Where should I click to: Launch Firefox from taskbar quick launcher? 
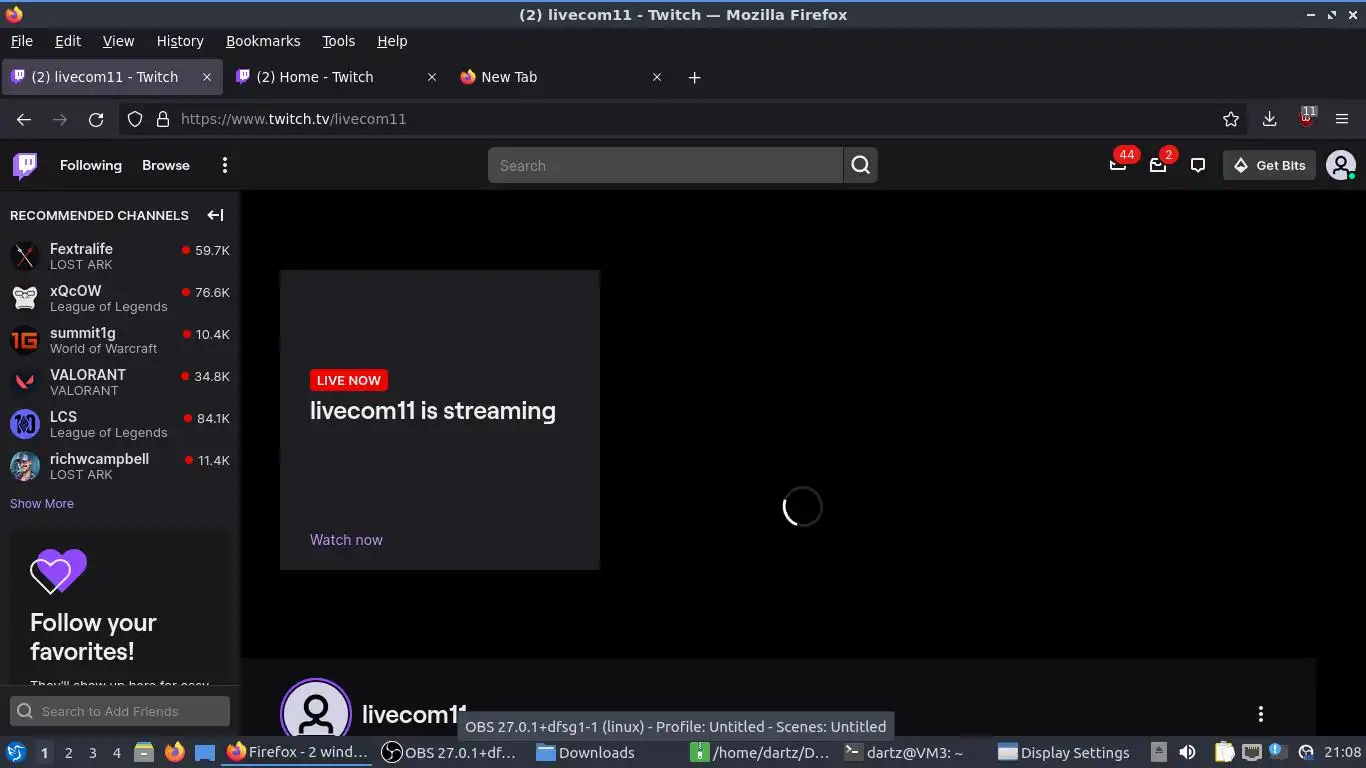pyautogui.click(x=175, y=752)
